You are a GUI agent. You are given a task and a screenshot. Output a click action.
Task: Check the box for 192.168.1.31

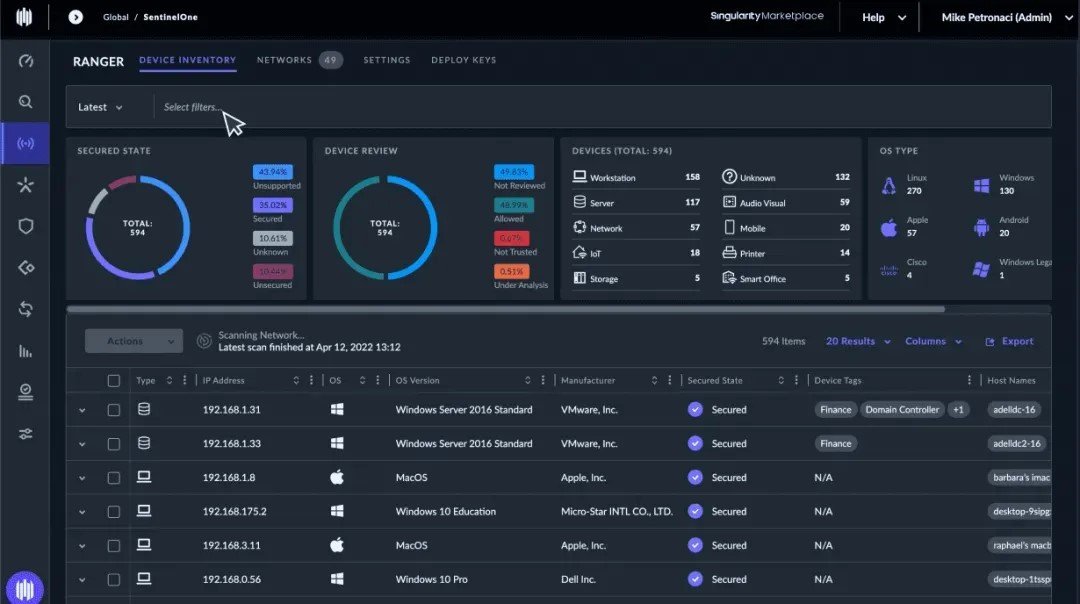114,410
